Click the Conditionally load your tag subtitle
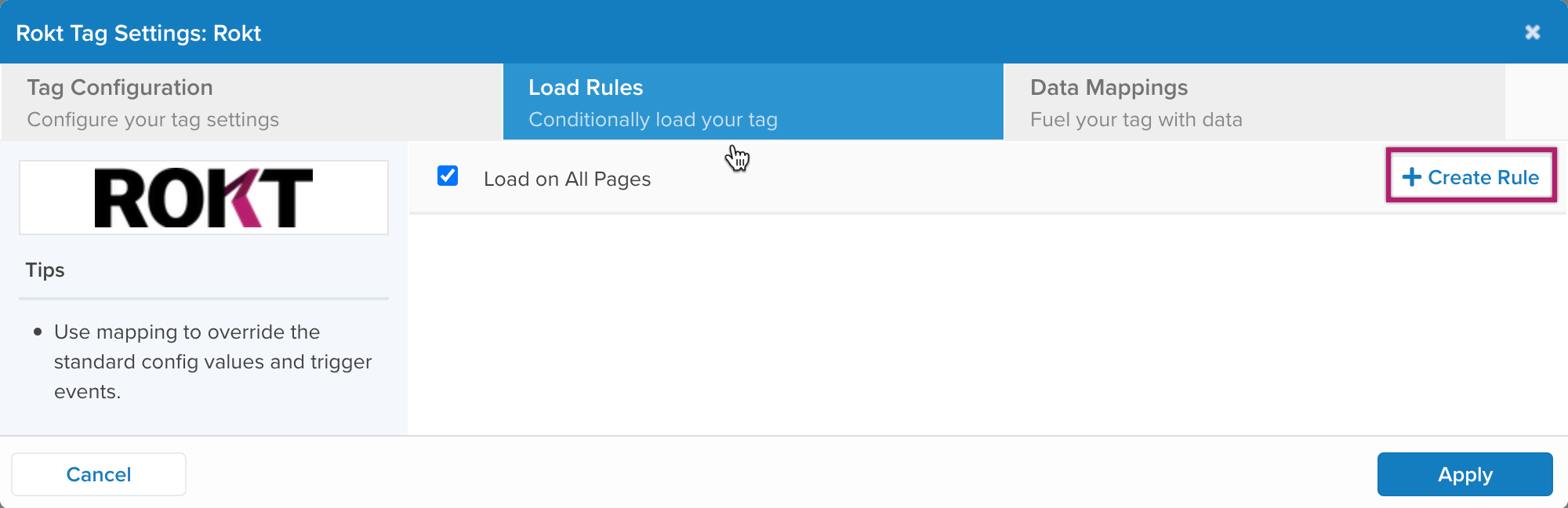This screenshot has width=1568, height=508. (x=653, y=119)
